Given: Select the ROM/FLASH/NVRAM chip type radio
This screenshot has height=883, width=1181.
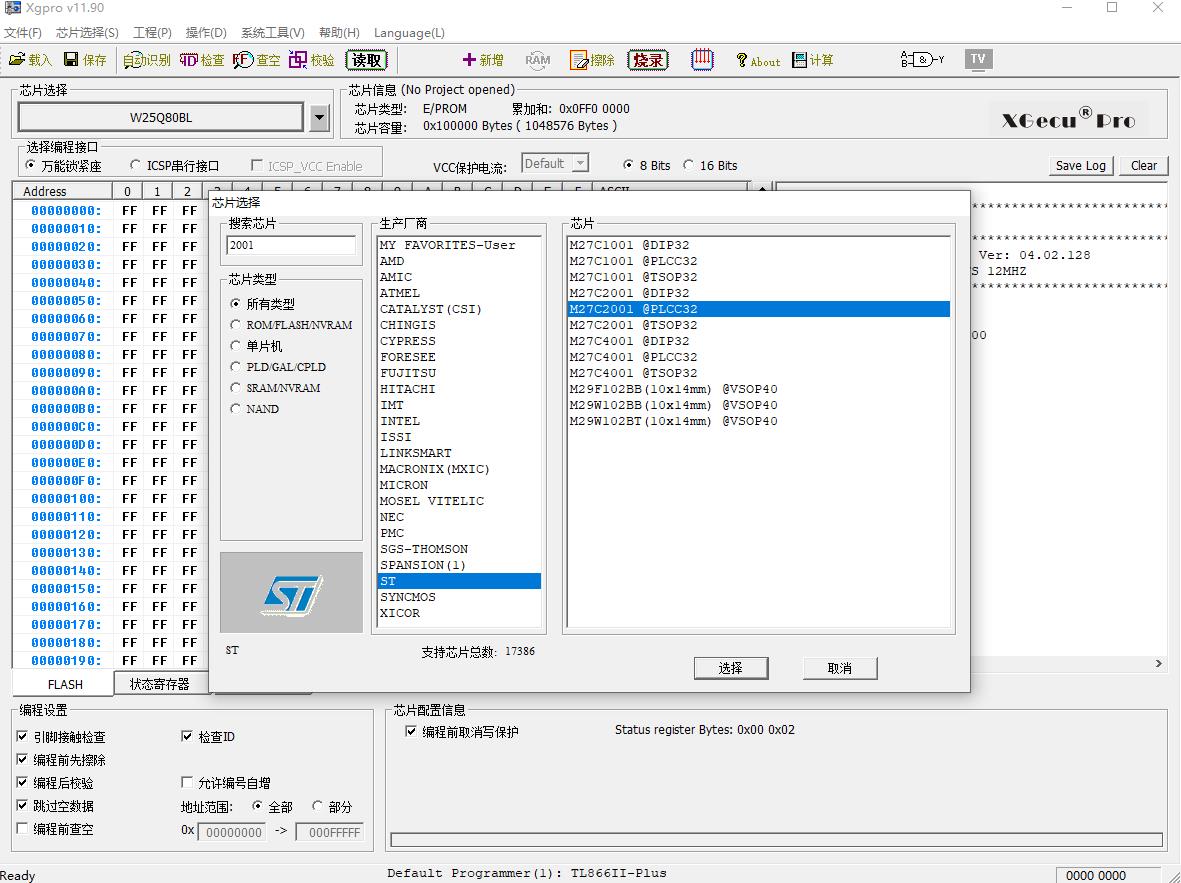Looking at the screenshot, I should pyautogui.click(x=236, y=325).
